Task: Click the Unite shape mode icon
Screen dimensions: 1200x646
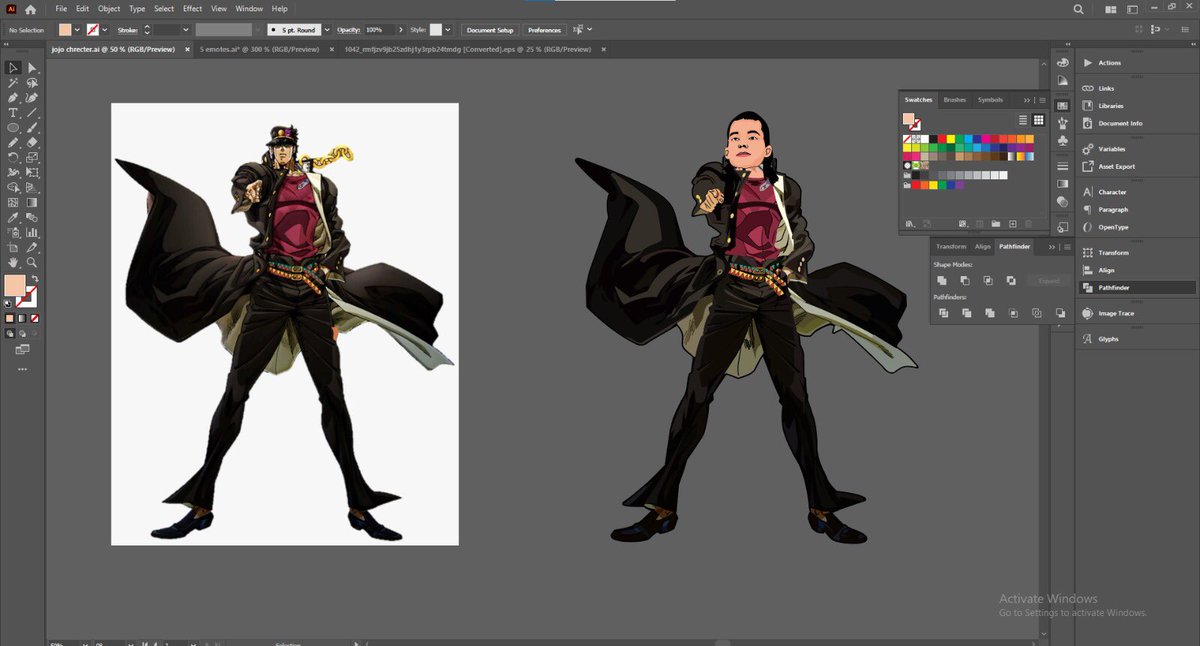Action: [x=942, y=281]
